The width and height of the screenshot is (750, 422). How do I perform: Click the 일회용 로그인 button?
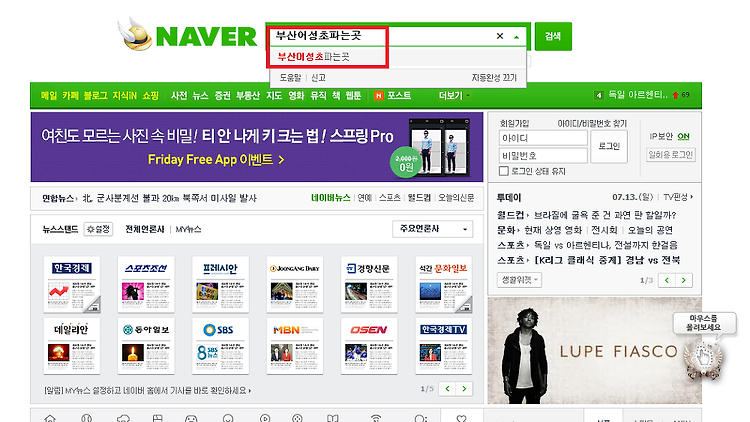[x=671, y=155]
